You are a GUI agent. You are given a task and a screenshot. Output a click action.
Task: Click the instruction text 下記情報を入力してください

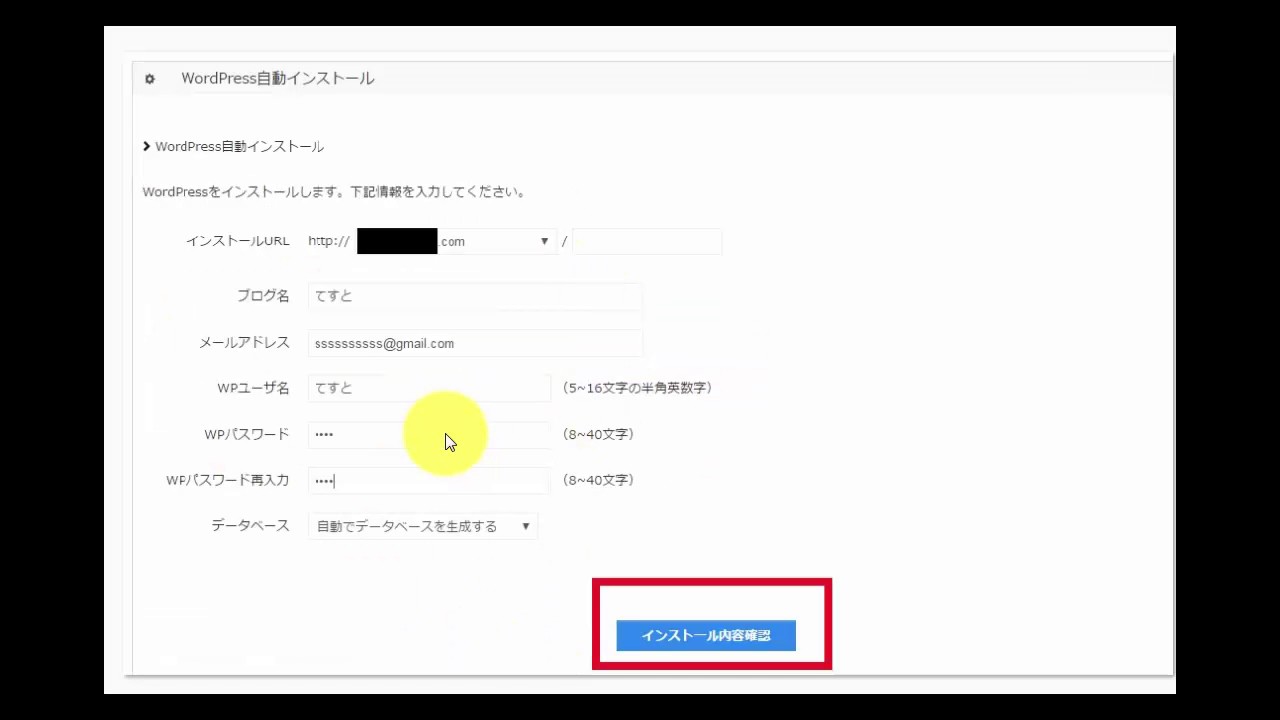pos(438,192)
